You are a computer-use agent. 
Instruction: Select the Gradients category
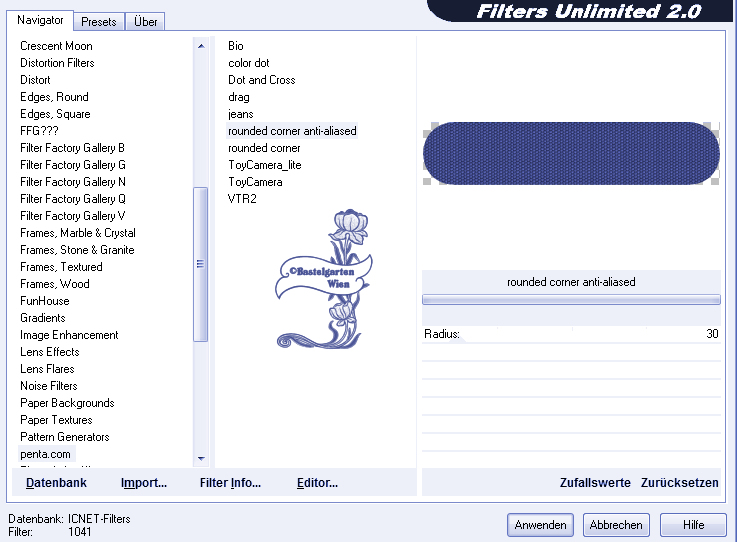pyautogui.click(x=43, y=318)
